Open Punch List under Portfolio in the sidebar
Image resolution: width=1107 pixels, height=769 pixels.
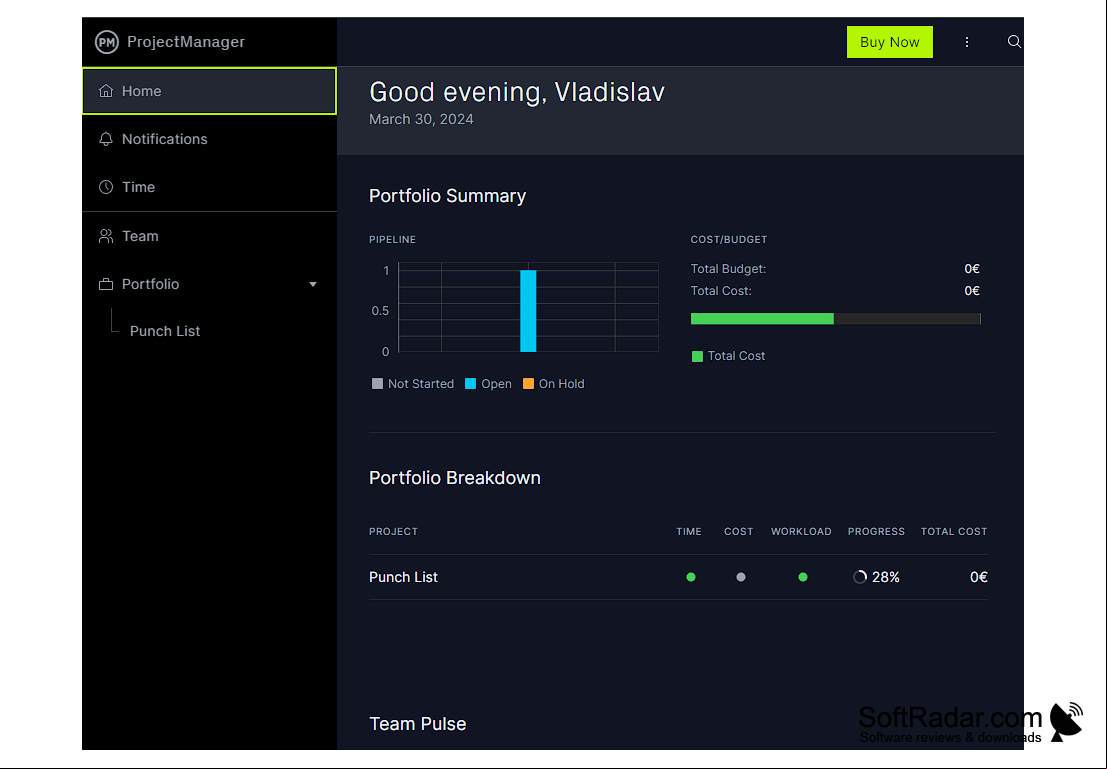click(x=165, y=331)
